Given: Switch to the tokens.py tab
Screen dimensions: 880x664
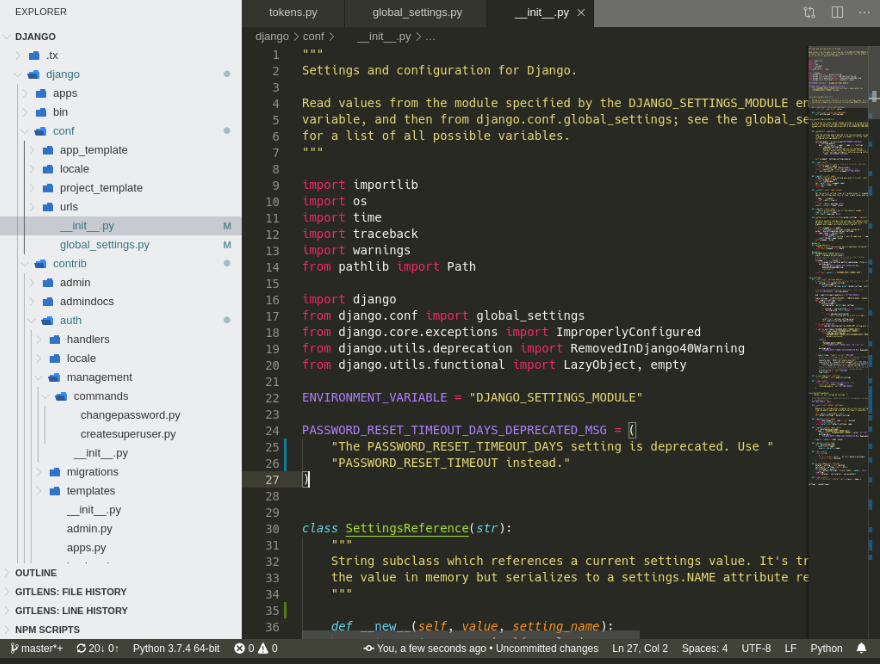Looking at the screenshot, I should click(292, 13).
